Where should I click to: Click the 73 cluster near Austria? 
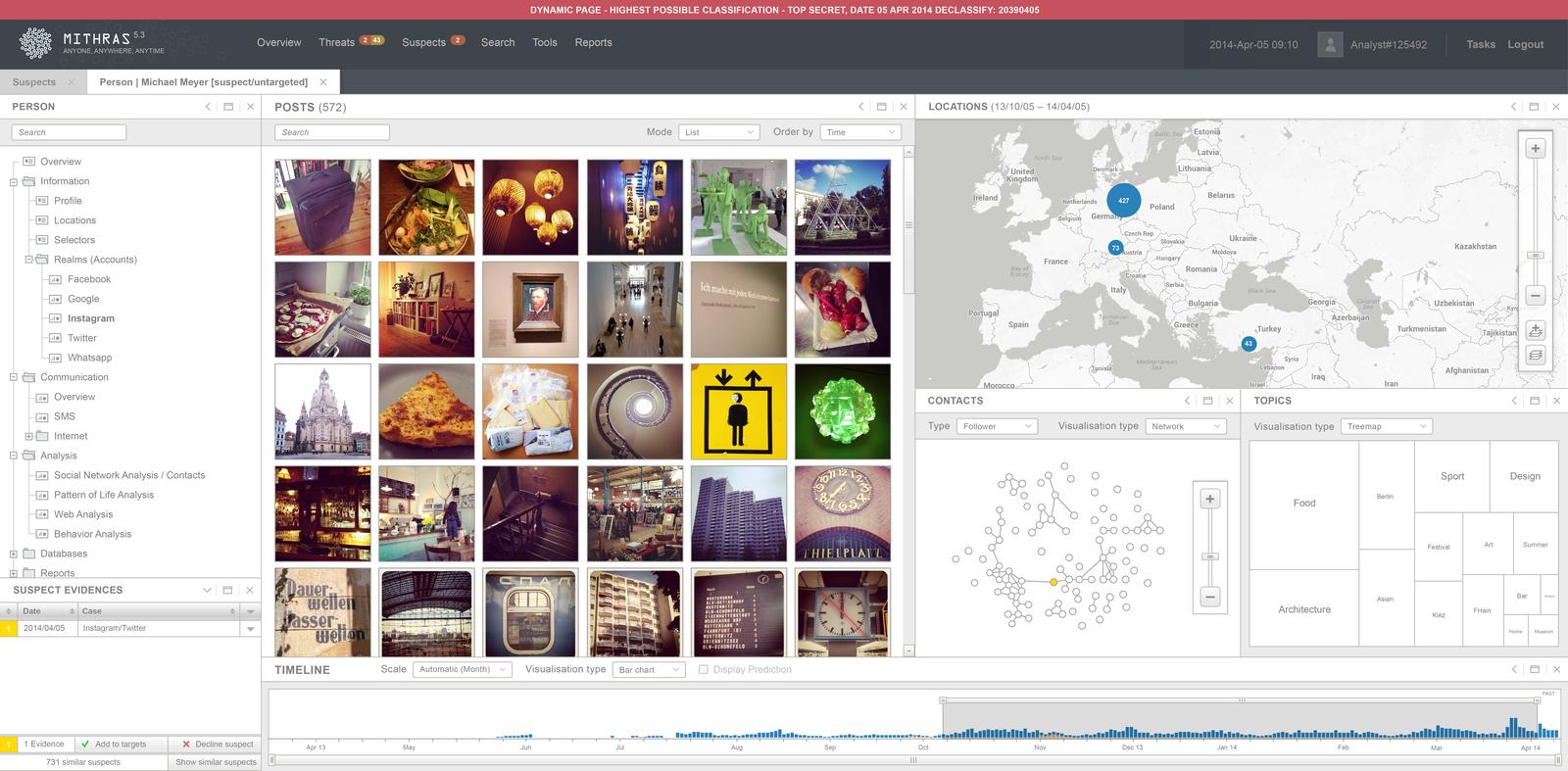1115,248
